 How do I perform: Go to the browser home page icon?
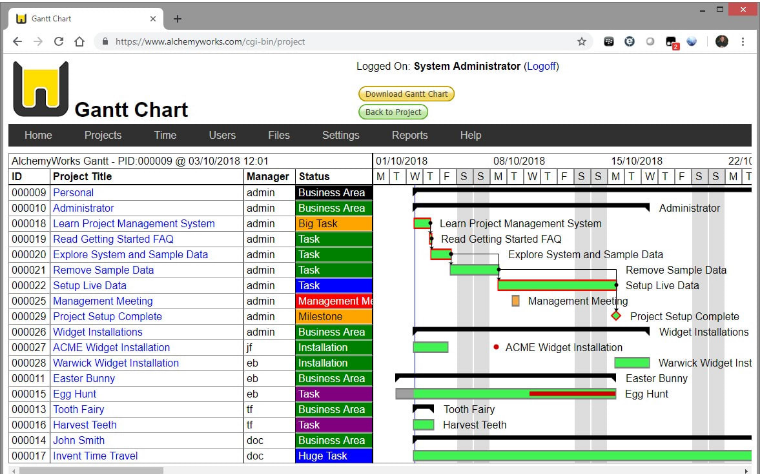pyautogui.click(x=81, y=42)
